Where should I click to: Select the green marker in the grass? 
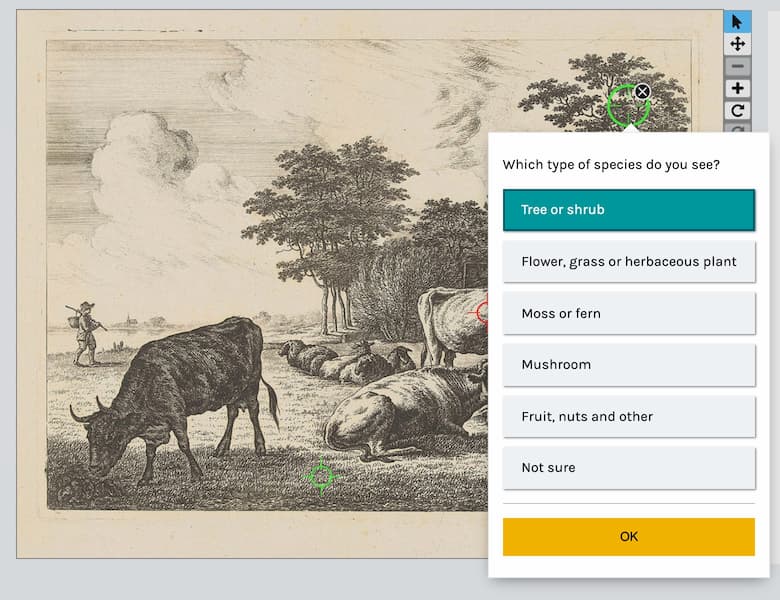point(320,477)
